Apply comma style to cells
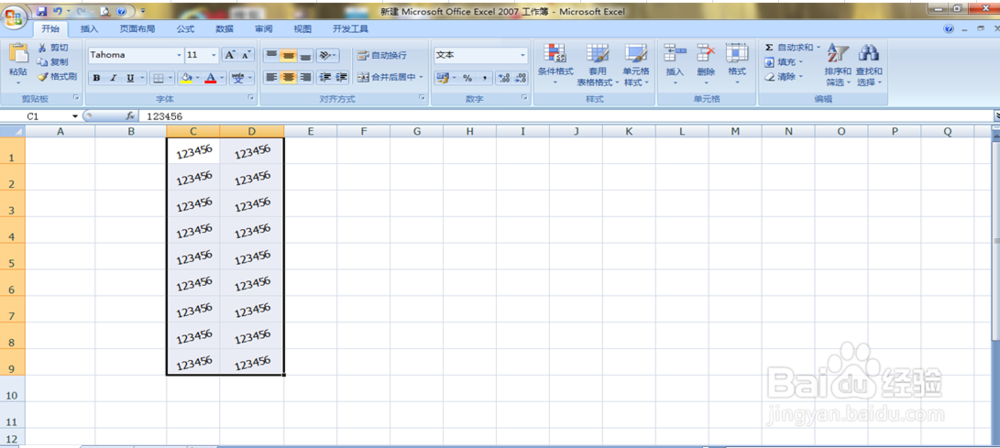The width and height of the screenshot is (1000, 448). pos(484,78)
